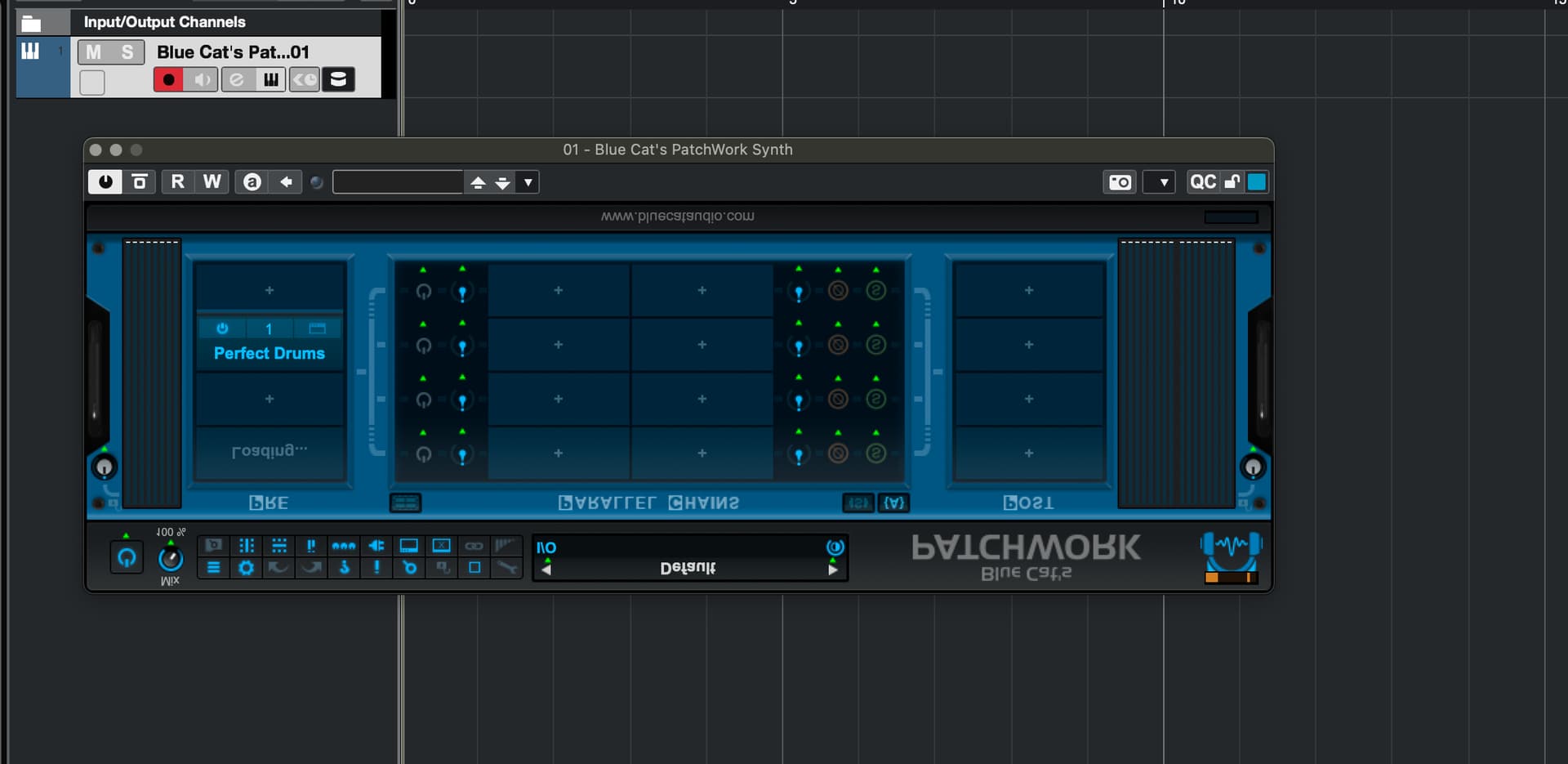Click the window-with-X icon in bottom toolbar

[x=442, y=546]
